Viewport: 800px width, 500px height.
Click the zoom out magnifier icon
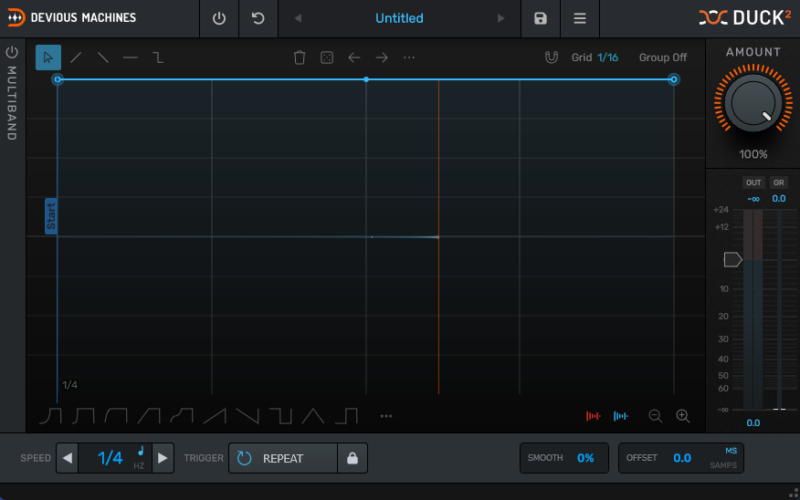tap(655, 416)
